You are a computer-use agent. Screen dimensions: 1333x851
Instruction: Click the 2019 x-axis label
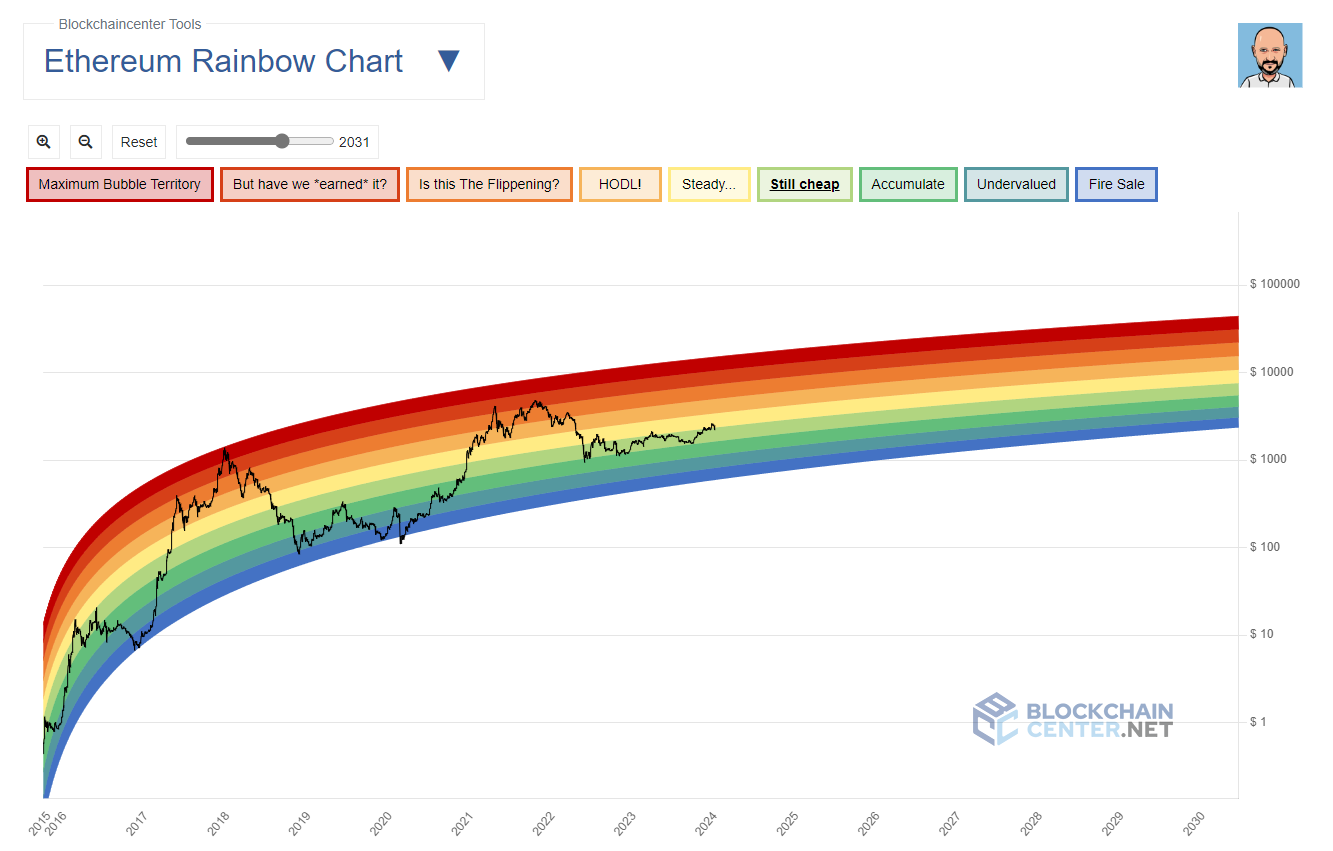[x=300, y=823]
